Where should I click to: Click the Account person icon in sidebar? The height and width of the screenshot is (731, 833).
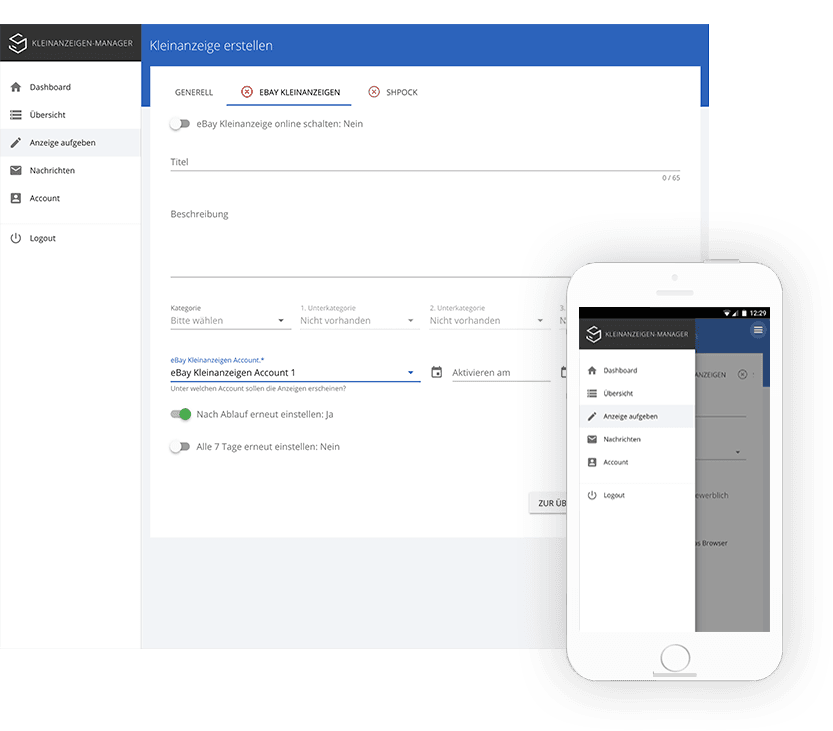tap(15, 198)
